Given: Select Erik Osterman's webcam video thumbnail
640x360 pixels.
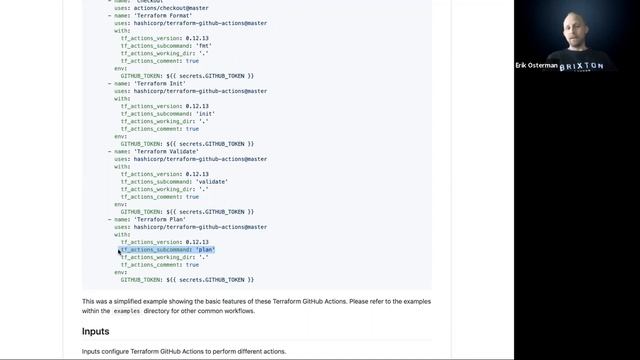Looking at the screenshot, I should point(577,37).
